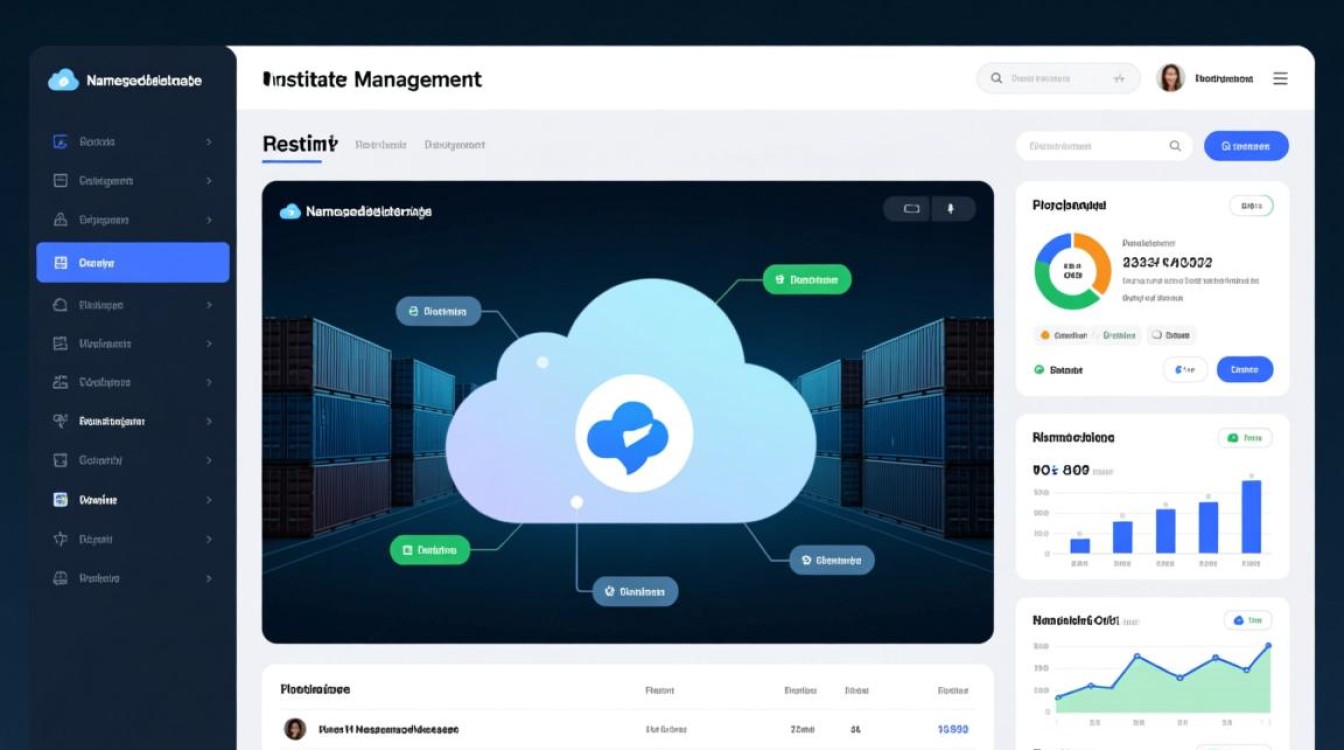Select the highlighted blue sidebar menu item

[133, 263]
